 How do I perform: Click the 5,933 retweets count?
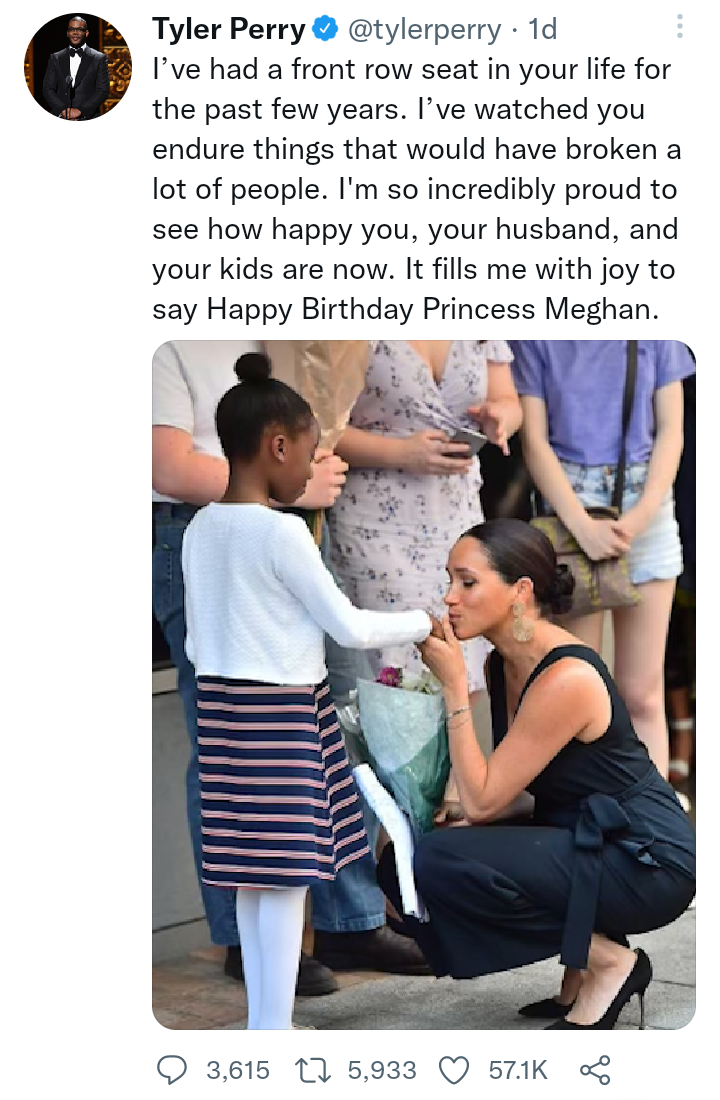[x=382, y=1070]
